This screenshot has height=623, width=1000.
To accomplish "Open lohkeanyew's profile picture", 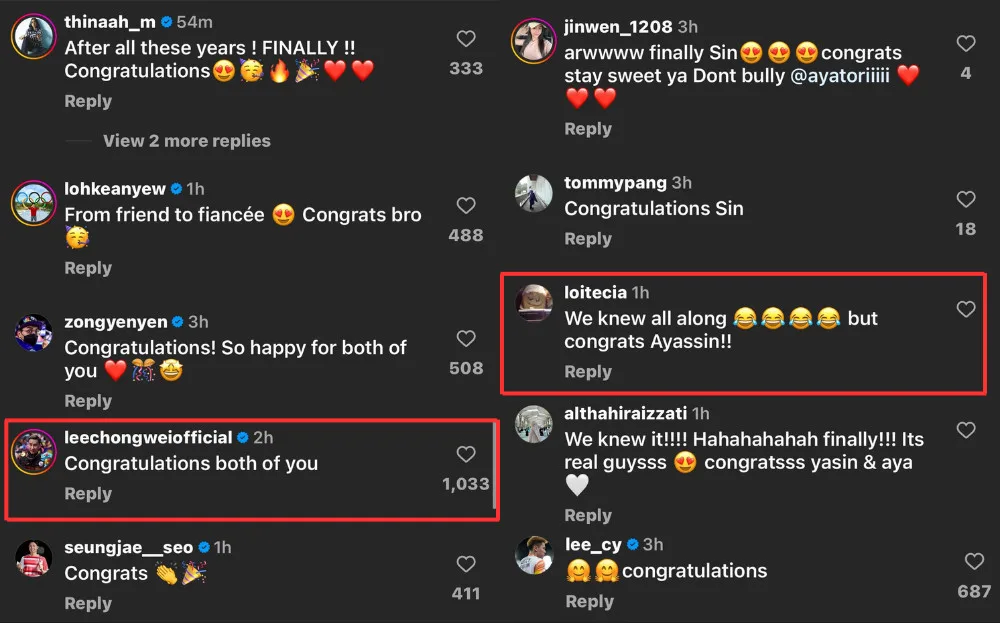I will [x=33, y=202].
